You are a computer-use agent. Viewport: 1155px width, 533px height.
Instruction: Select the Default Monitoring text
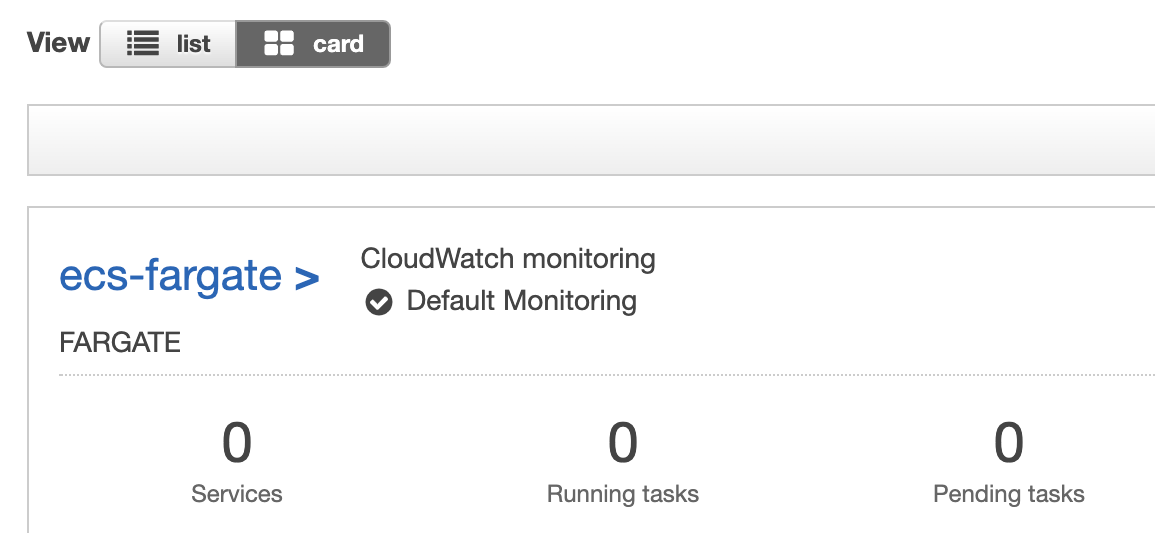click(521, 301)
